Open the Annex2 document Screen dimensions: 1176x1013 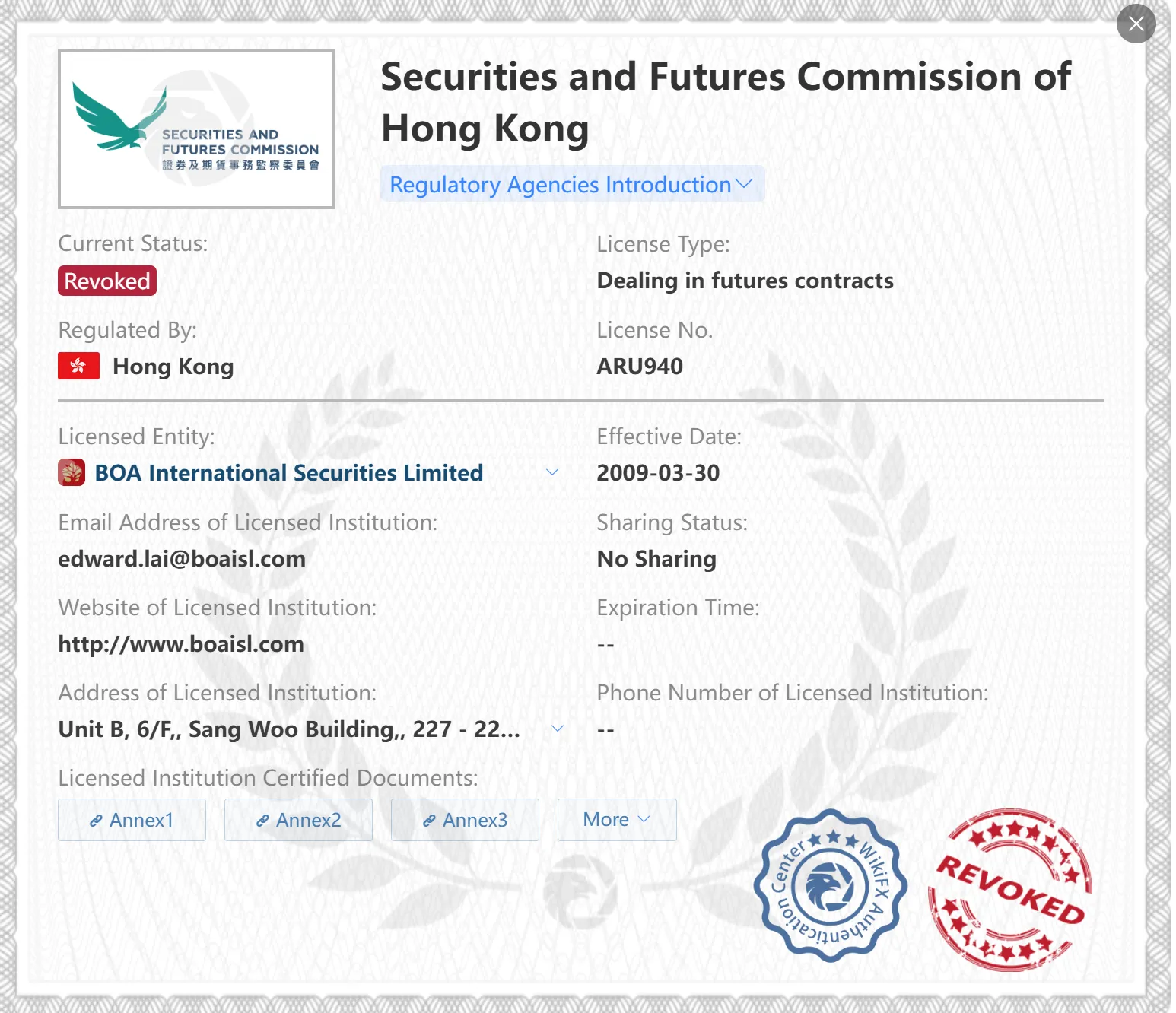pyautogui.click(x=298, y=820)
